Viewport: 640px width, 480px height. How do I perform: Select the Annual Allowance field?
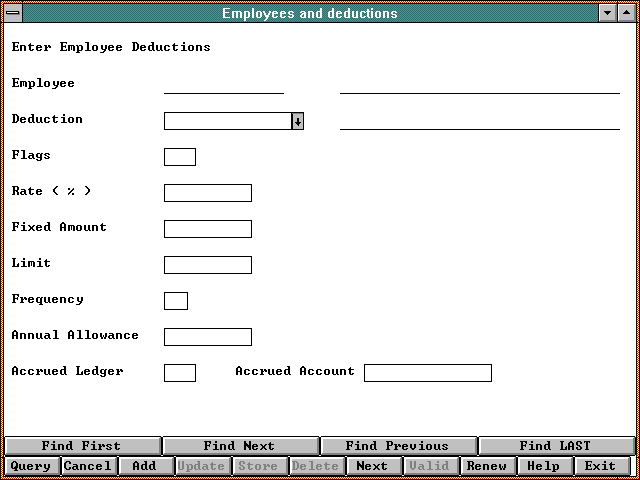(x=207, y=337)
